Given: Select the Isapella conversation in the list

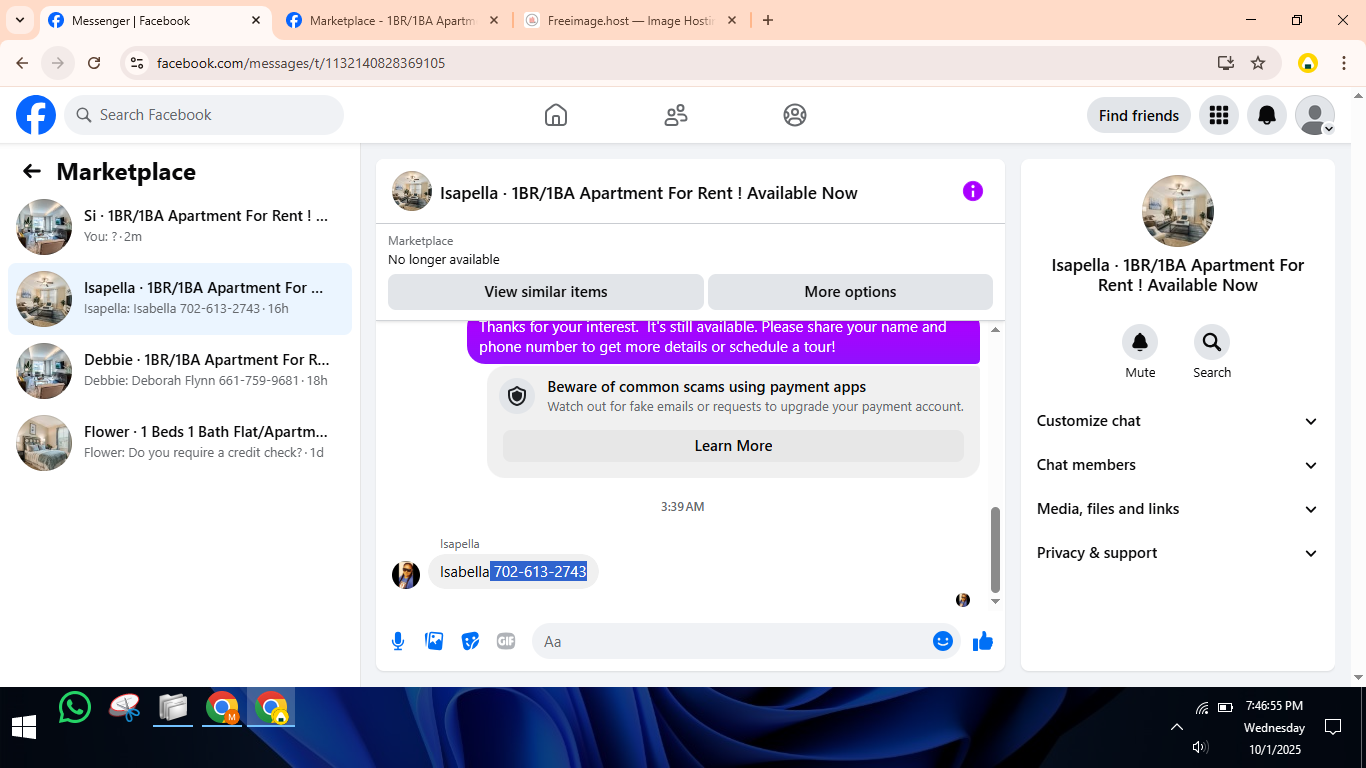Looking at the screenshot, I should (x=180, y=299).
